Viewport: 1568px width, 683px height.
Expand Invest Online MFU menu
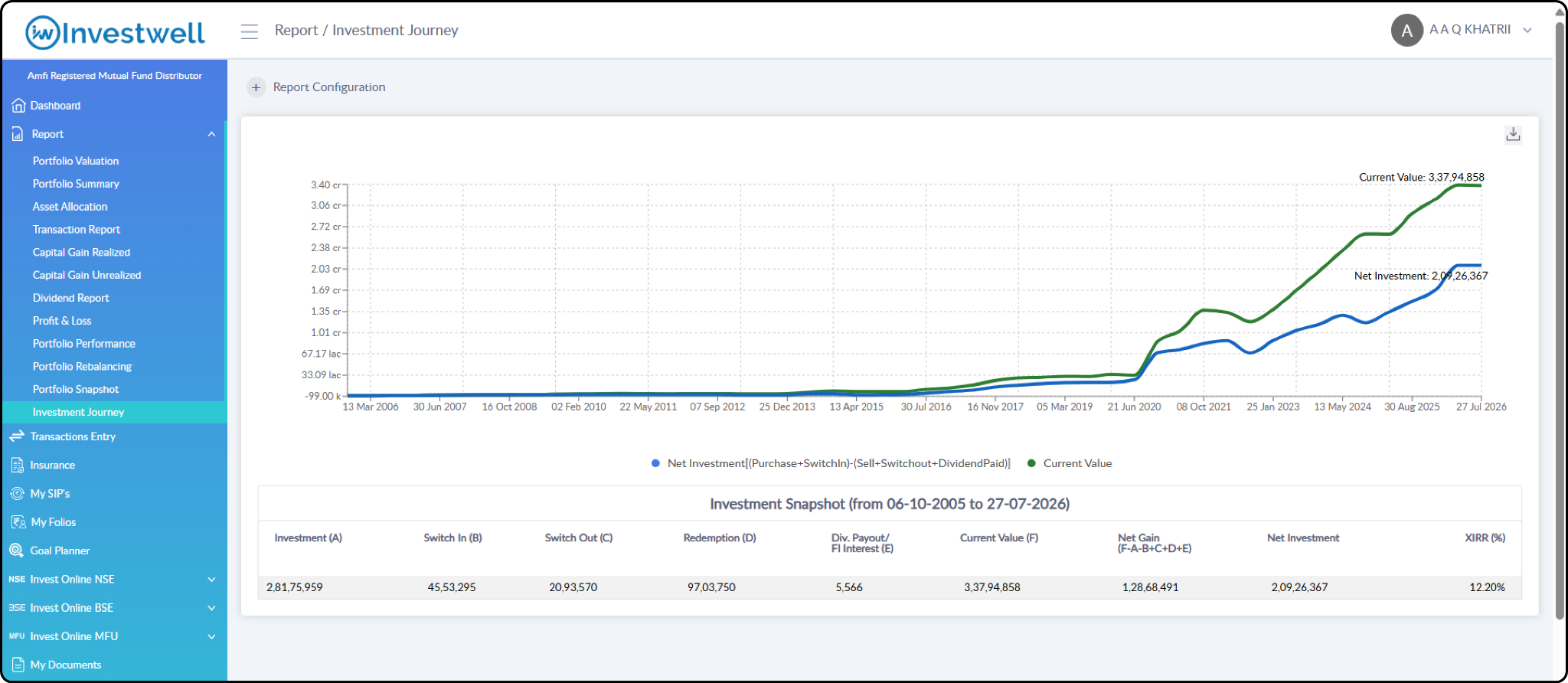coord(211,636)
